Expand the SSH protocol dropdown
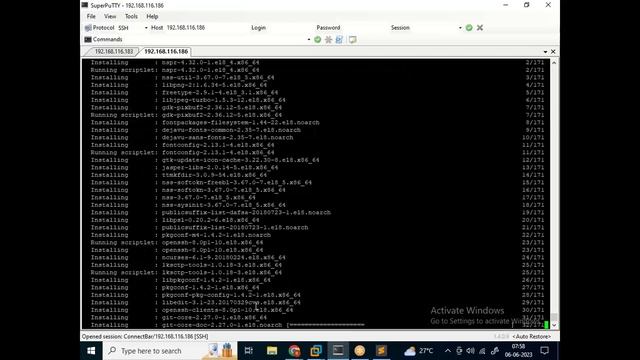The image size is (640, 360). pyautogui.click(x=146, y=28)
